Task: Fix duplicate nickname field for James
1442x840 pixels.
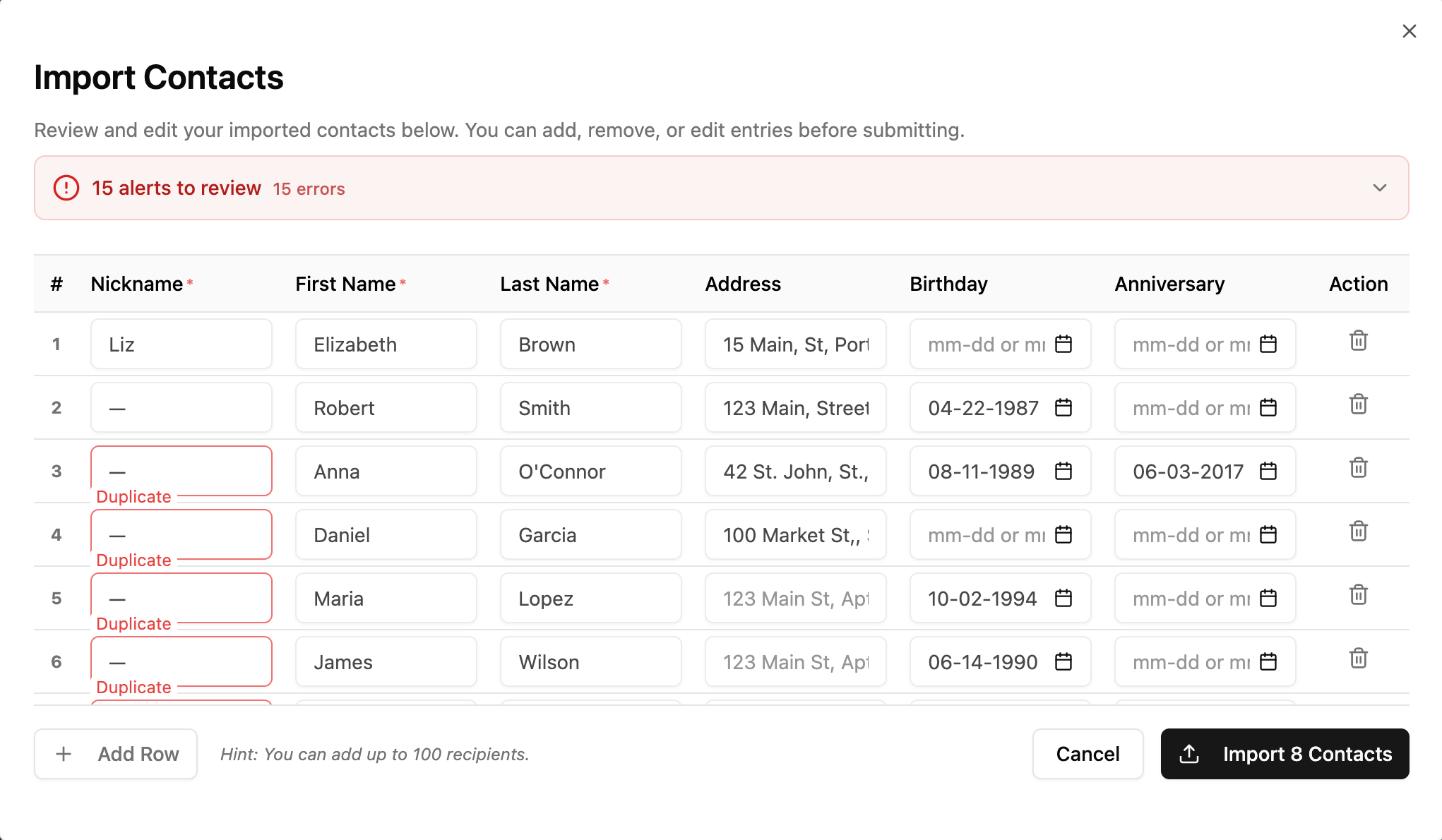Action: (x=181, y=661)
